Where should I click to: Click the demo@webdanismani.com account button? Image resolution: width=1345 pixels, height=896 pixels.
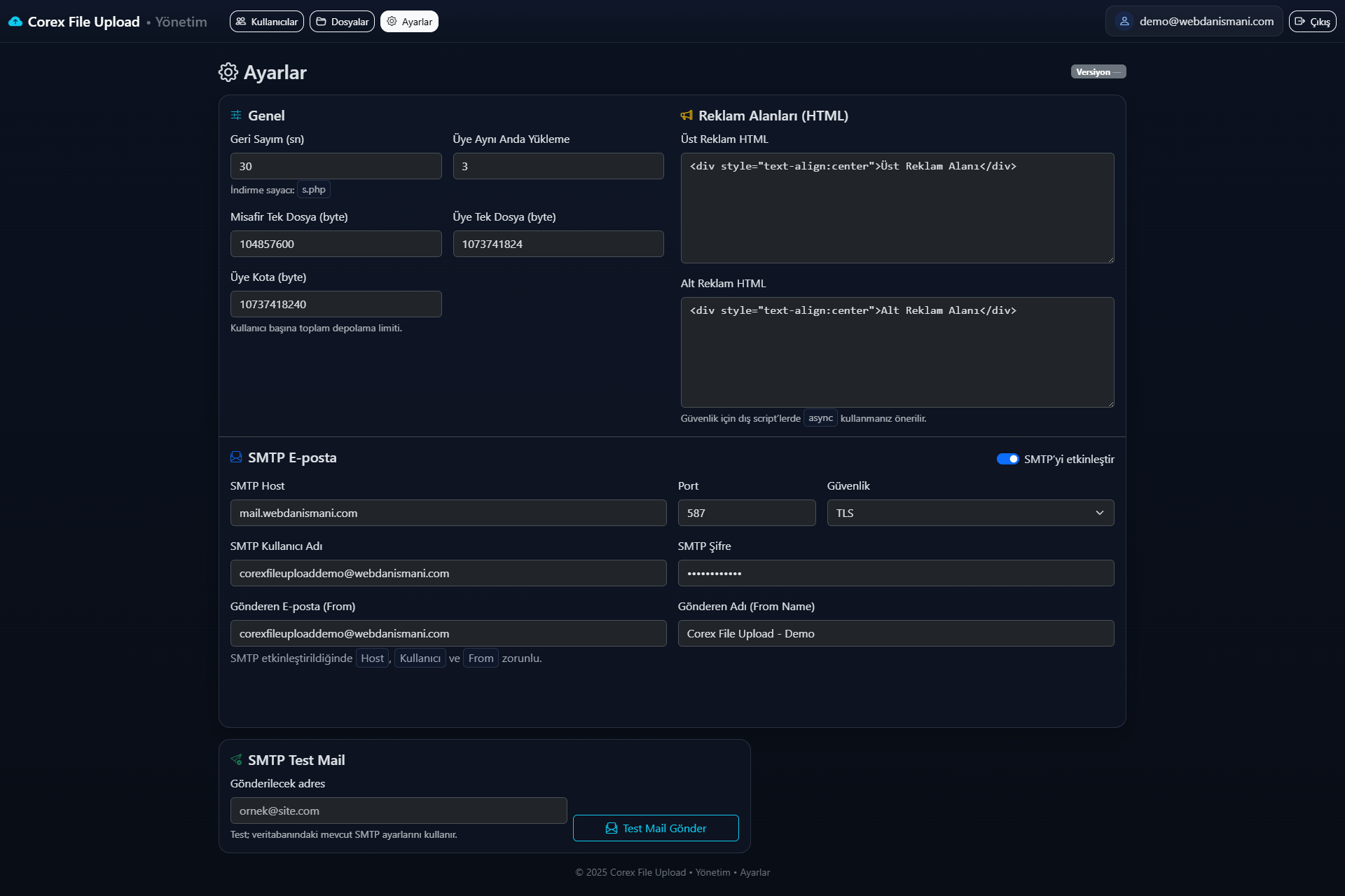1194,21
